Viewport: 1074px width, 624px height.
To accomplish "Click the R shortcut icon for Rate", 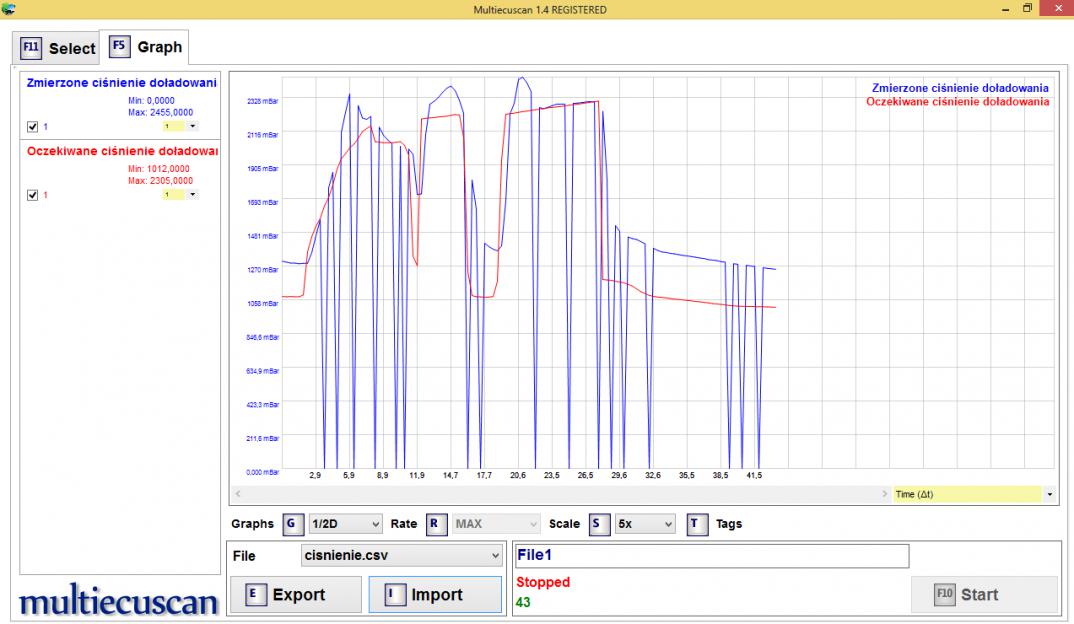I will (436, 524).
